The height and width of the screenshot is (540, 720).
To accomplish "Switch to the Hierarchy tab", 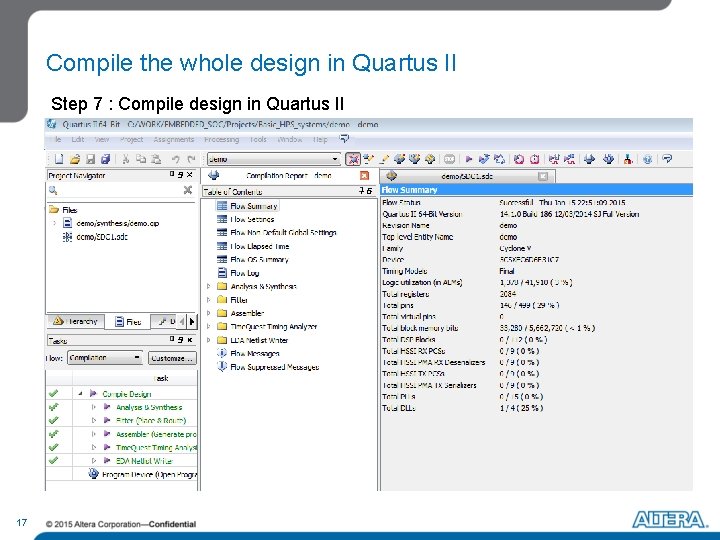I will (76, 321).
